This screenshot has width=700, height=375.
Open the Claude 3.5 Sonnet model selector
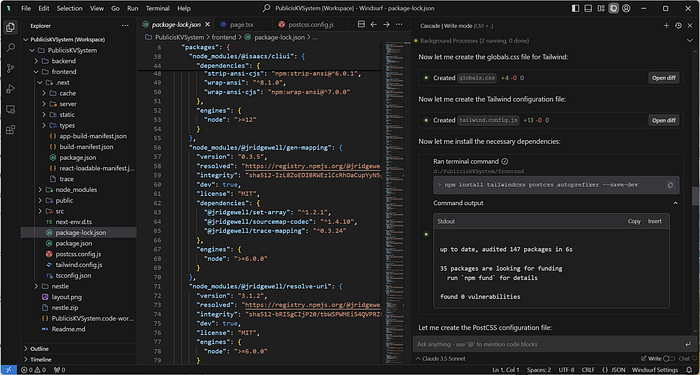pos(440,358)
